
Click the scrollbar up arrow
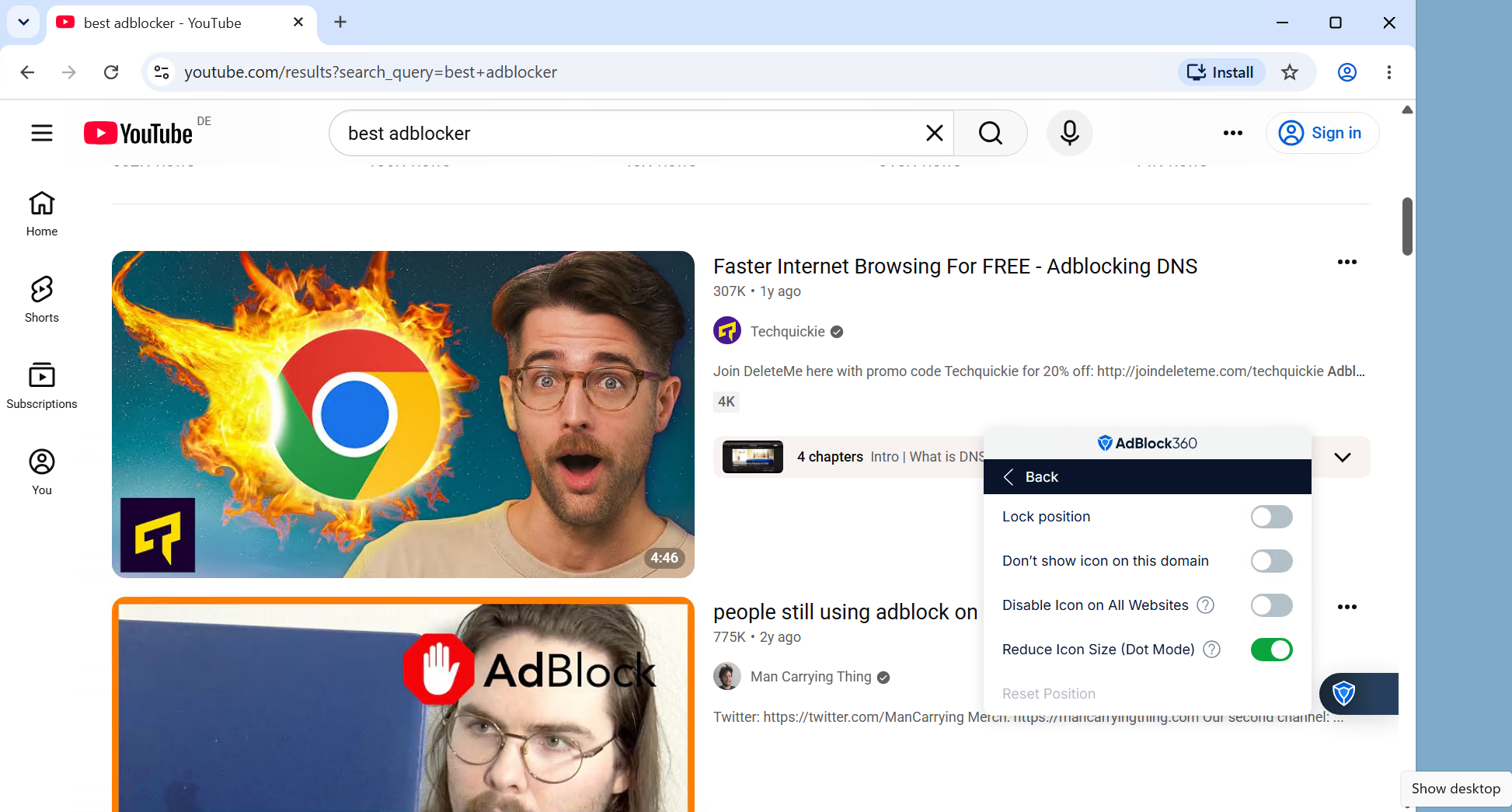(x=1407, y=110)
